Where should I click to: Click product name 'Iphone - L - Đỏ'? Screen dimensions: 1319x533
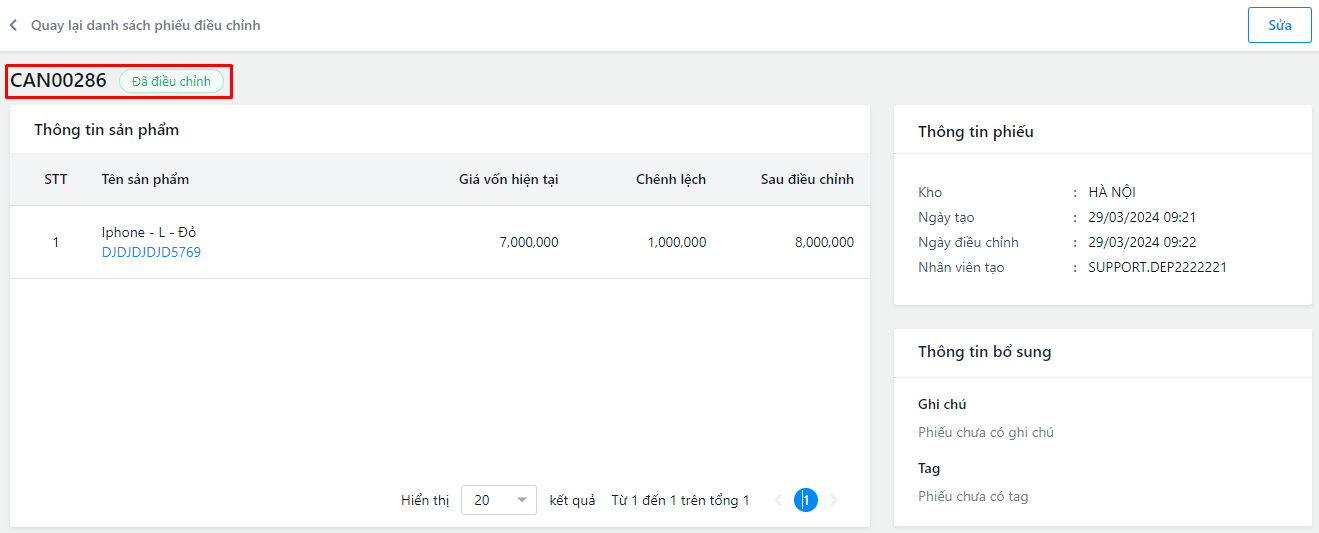click(149, 232)
